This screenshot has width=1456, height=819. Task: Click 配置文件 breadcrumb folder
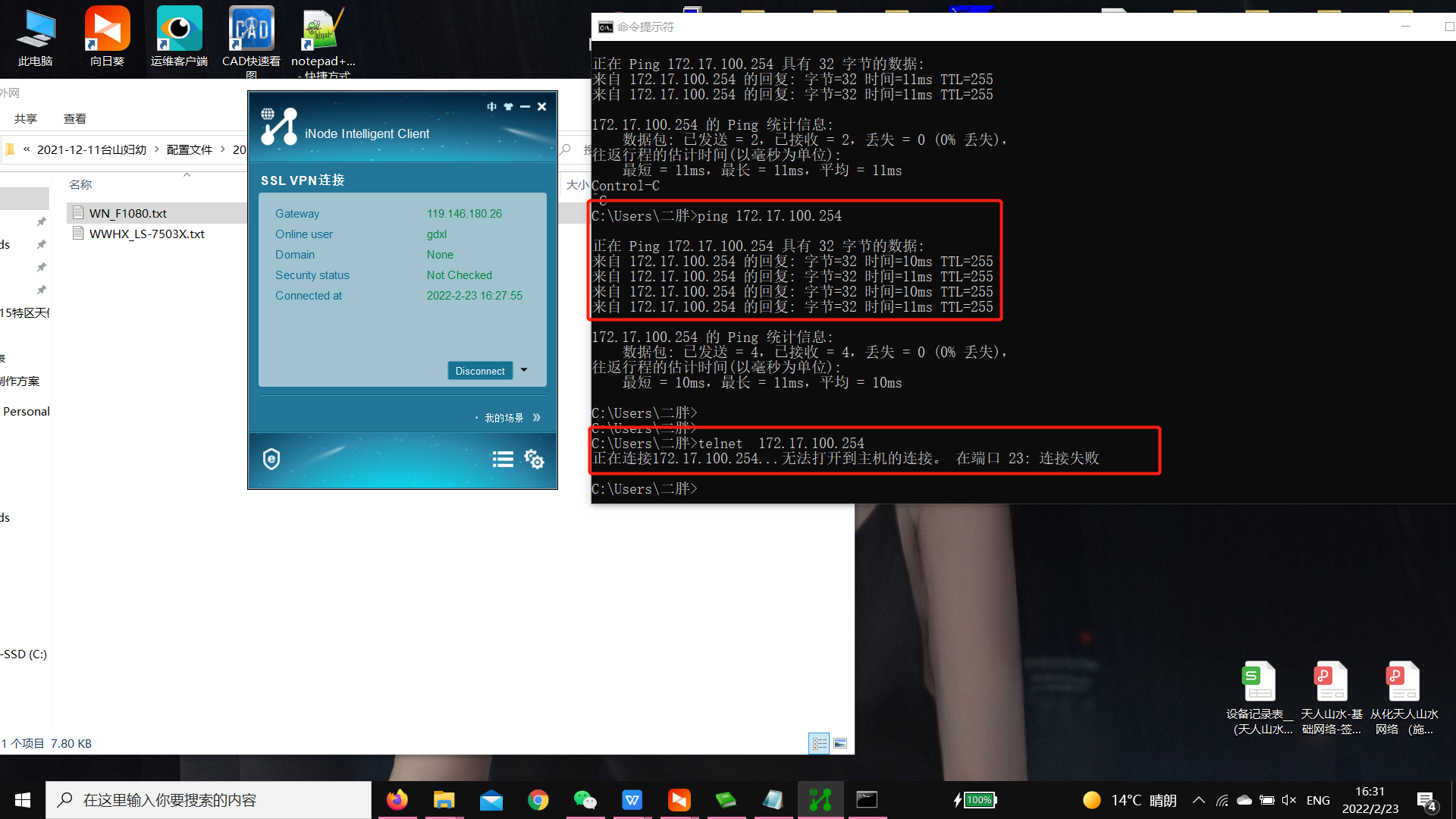189,149
